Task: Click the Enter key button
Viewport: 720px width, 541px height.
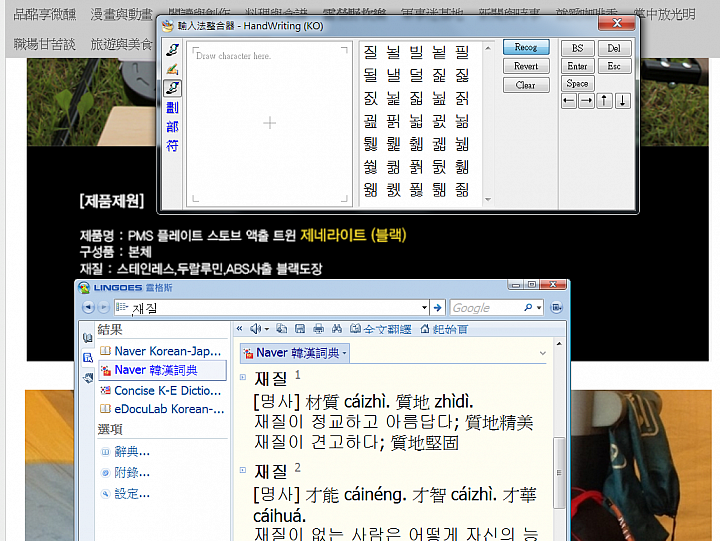Action: (x=578, y=66)
